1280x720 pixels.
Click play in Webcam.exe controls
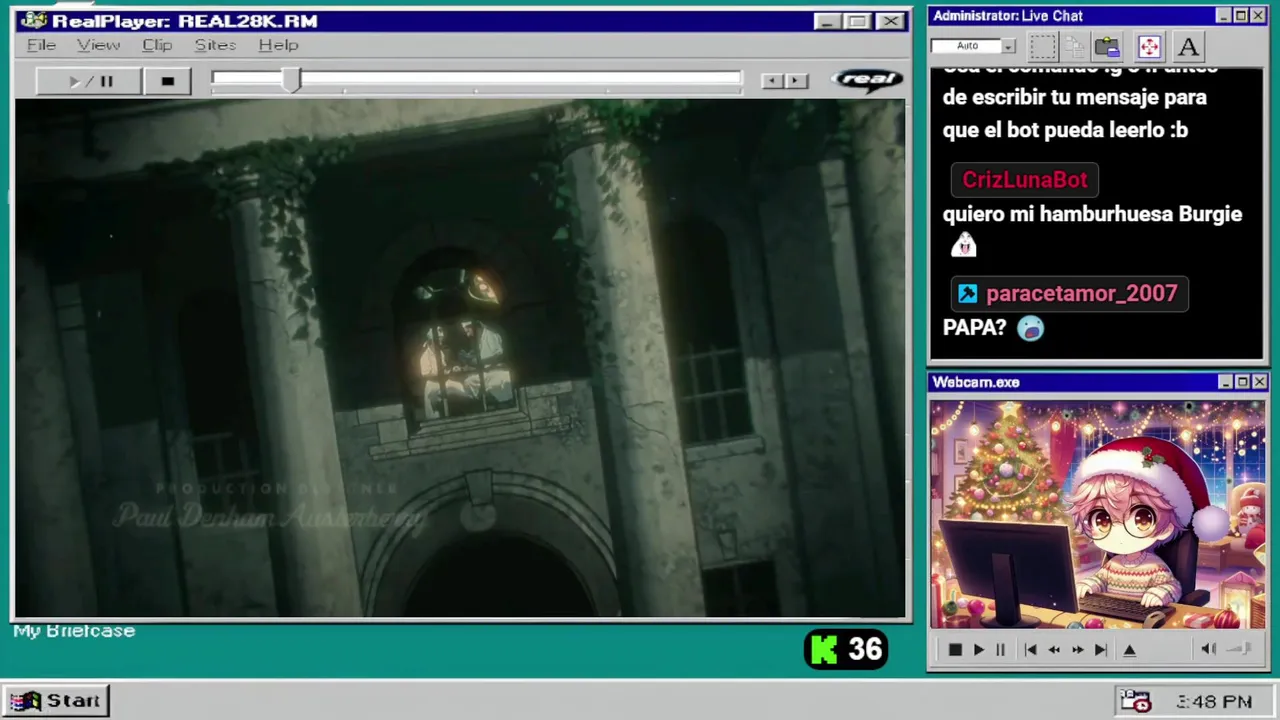coord(978,650)
